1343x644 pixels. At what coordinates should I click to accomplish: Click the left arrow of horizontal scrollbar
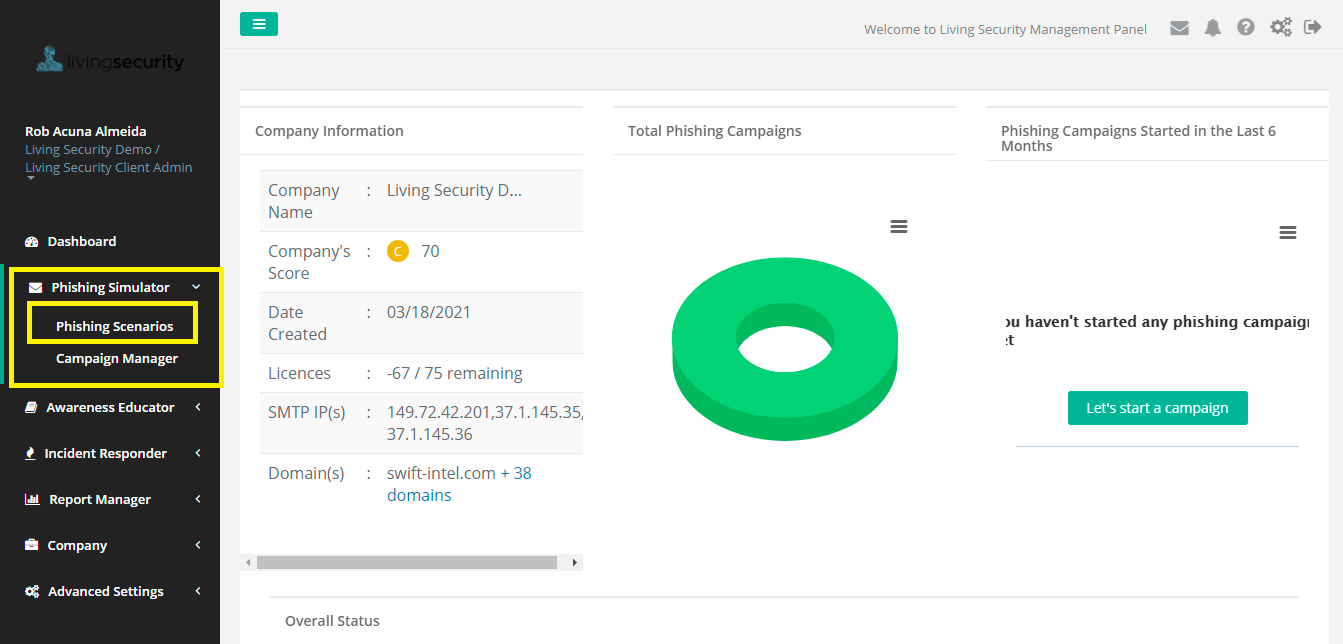(x=248, y=563)
